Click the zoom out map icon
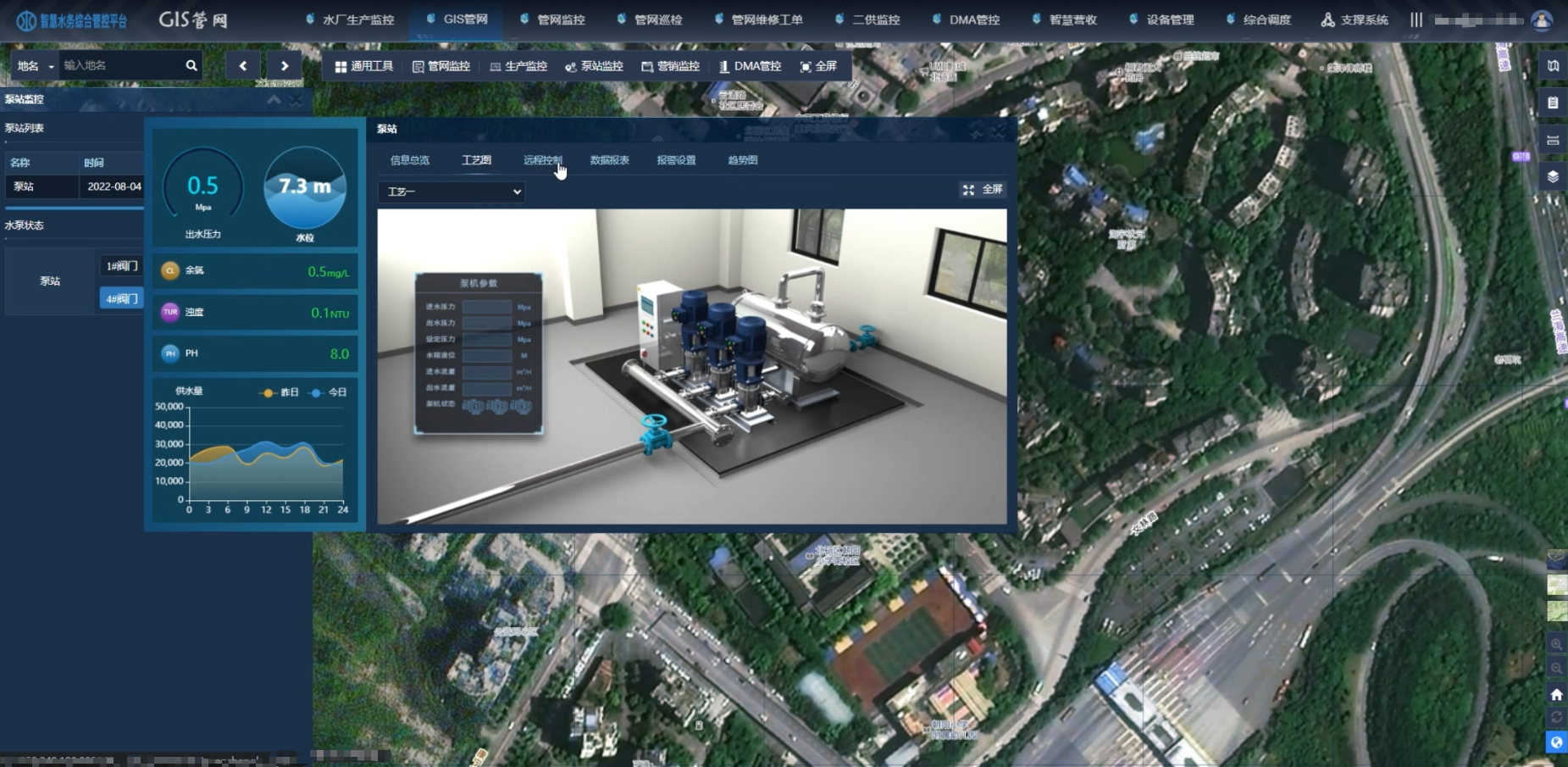The width and height of the screenshot is (1568, 767). click(x=1556, y=669)
